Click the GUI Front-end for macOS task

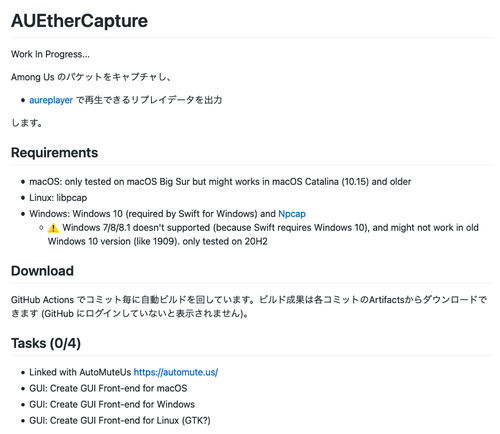[x=108, y=388]
